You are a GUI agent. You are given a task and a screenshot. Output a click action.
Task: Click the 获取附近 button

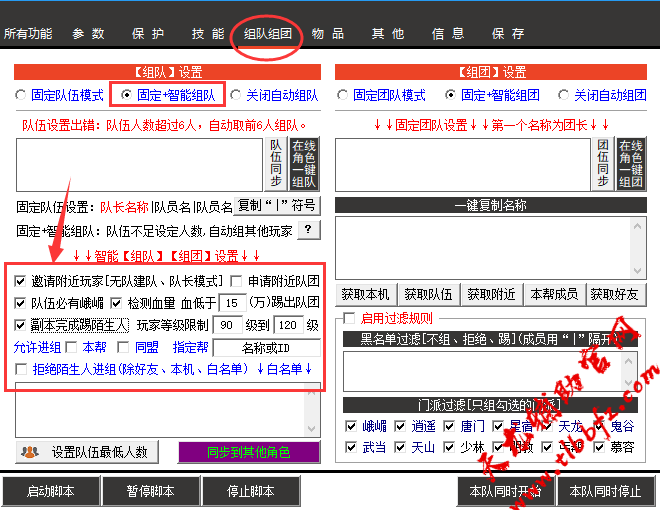492,295
